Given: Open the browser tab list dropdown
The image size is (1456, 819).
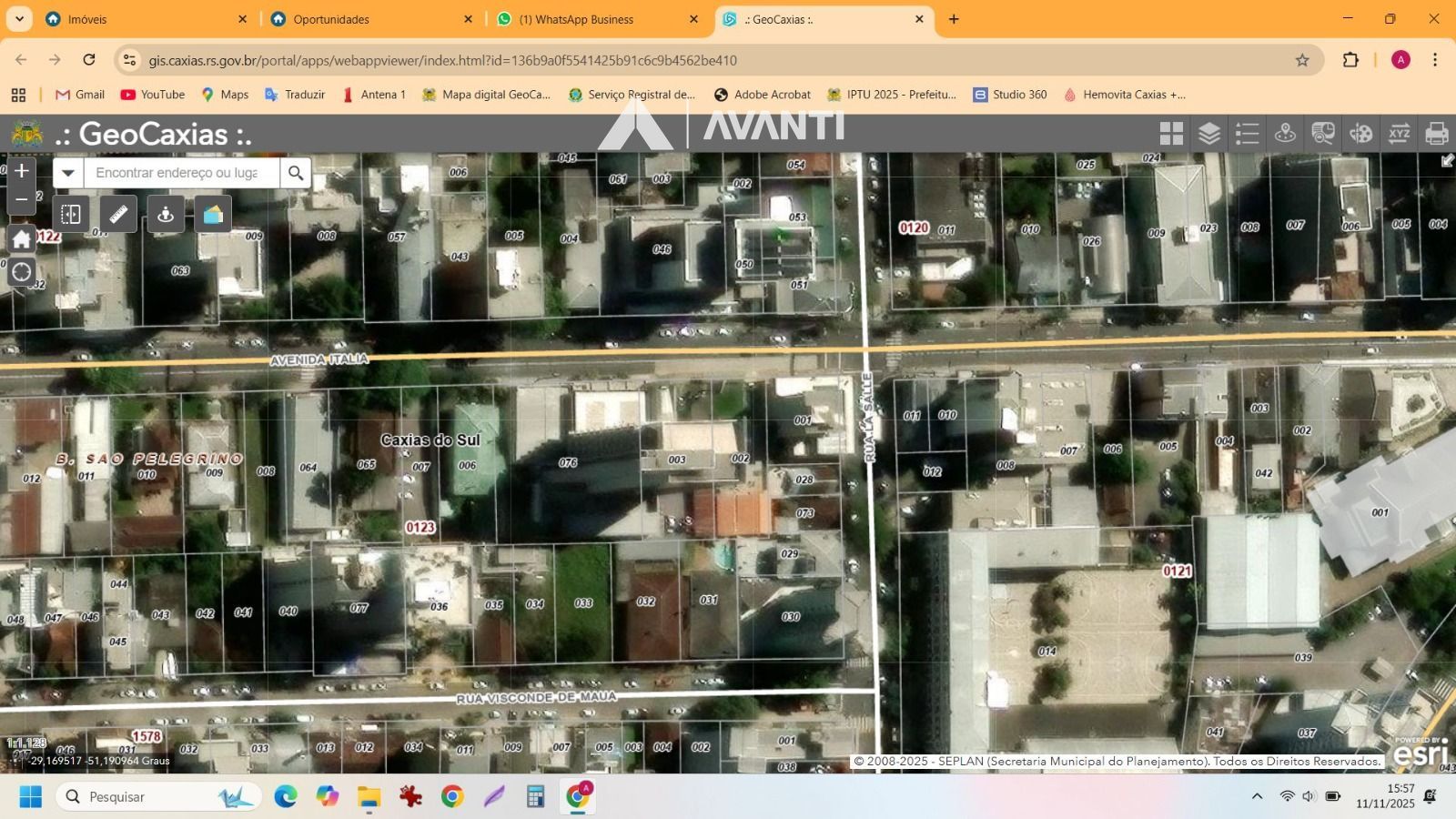Looking at the screenshot, I should coord(19,19).
